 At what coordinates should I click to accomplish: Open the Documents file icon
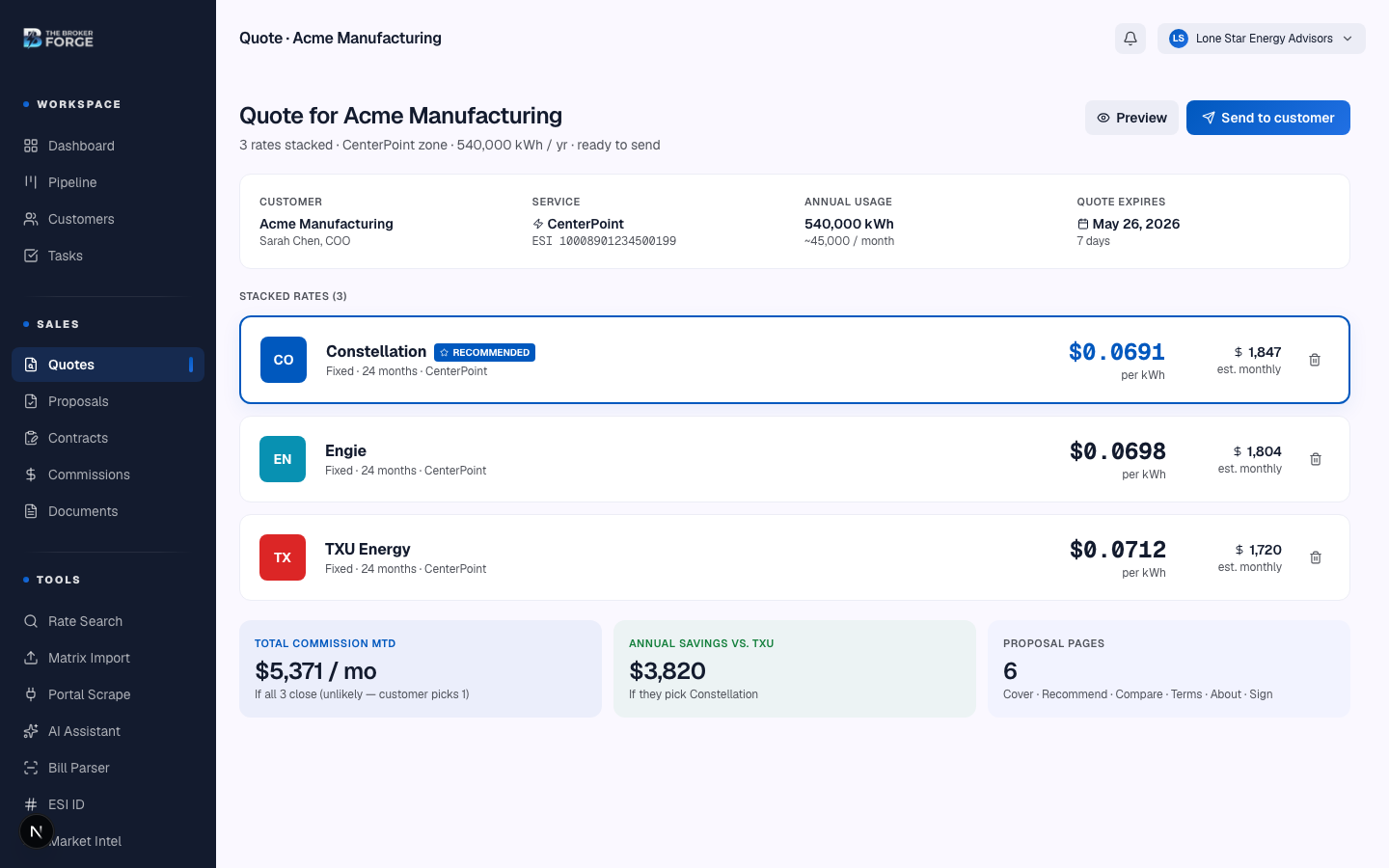31,511
